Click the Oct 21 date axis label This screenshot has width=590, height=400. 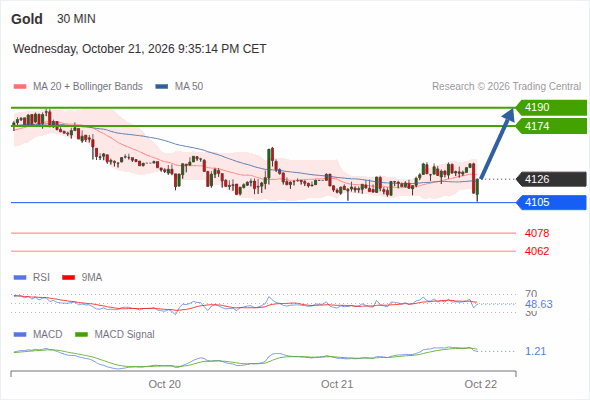337,384
